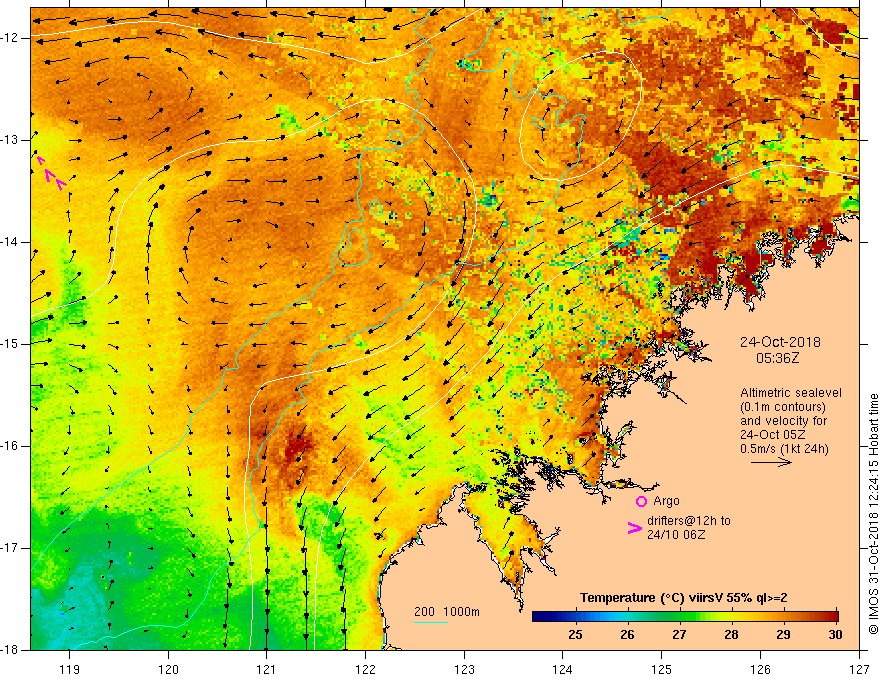This screenshot has height=680, width=880.
Task: Click the IMOS copyright timestamp text
Action: pos(873,513)
